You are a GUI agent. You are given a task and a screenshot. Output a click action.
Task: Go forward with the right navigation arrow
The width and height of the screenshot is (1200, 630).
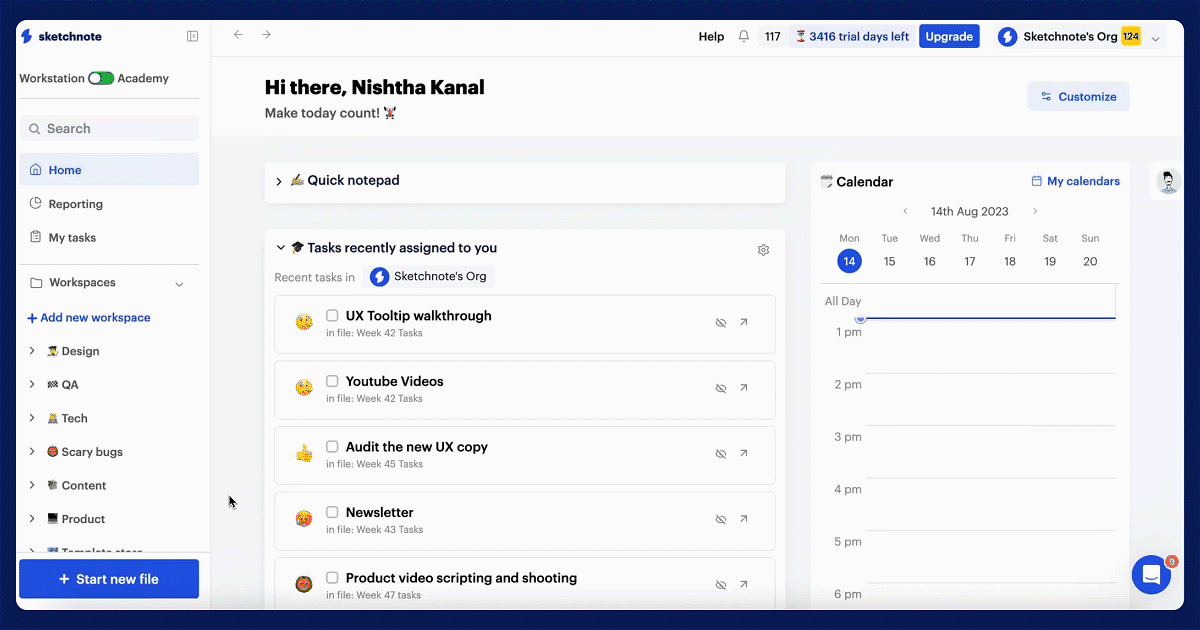tap(266, 35)
